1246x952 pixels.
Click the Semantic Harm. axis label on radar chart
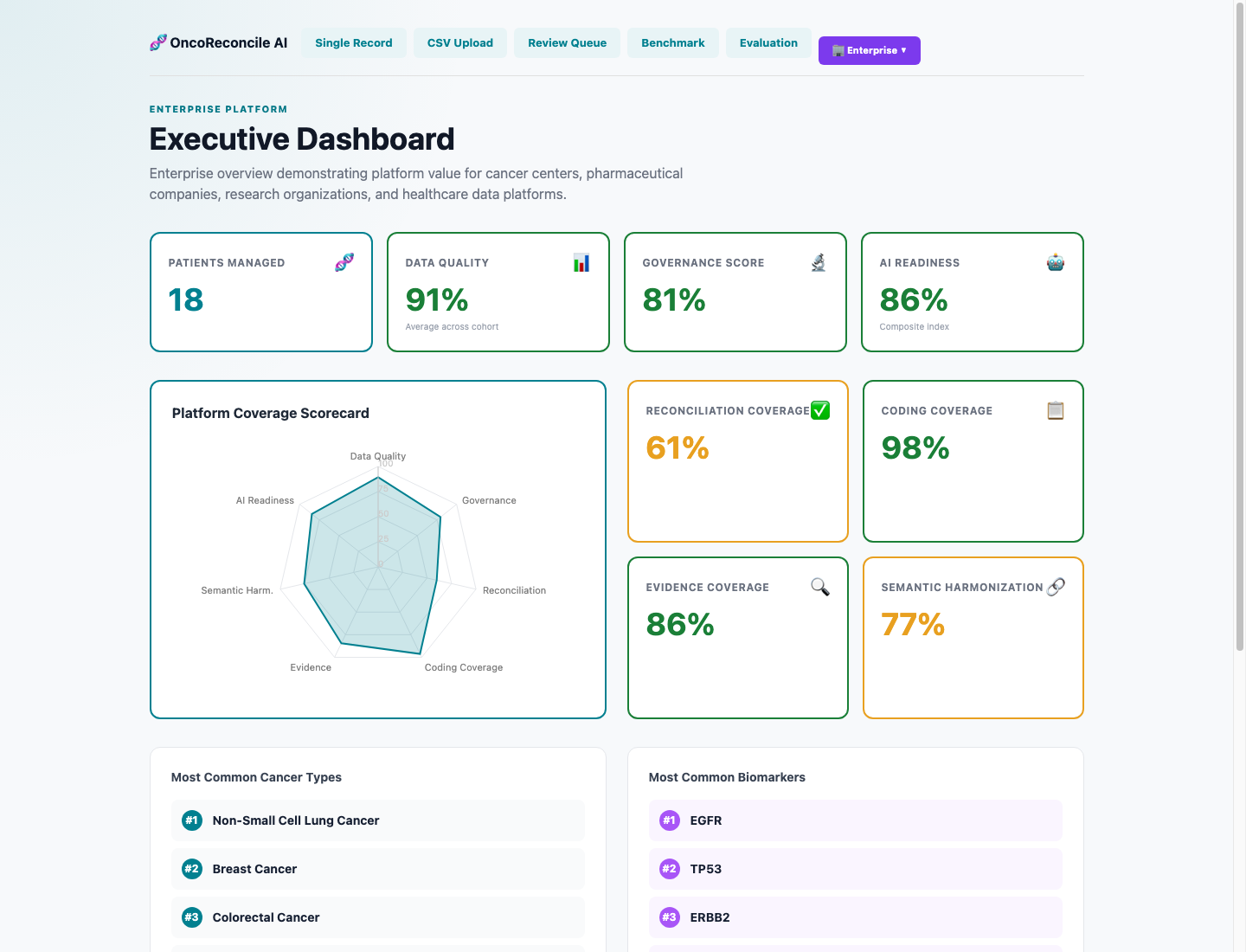point(237,590)
